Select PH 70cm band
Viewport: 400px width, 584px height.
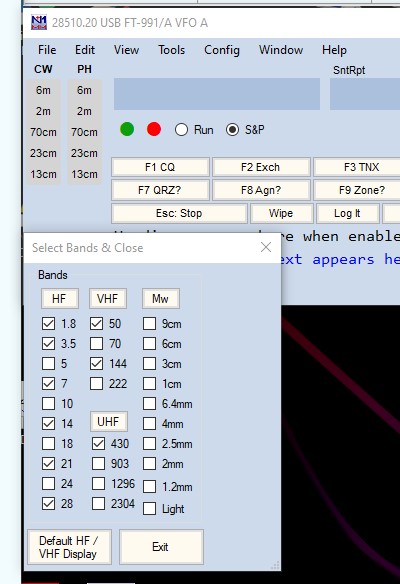tap(84, 132)
